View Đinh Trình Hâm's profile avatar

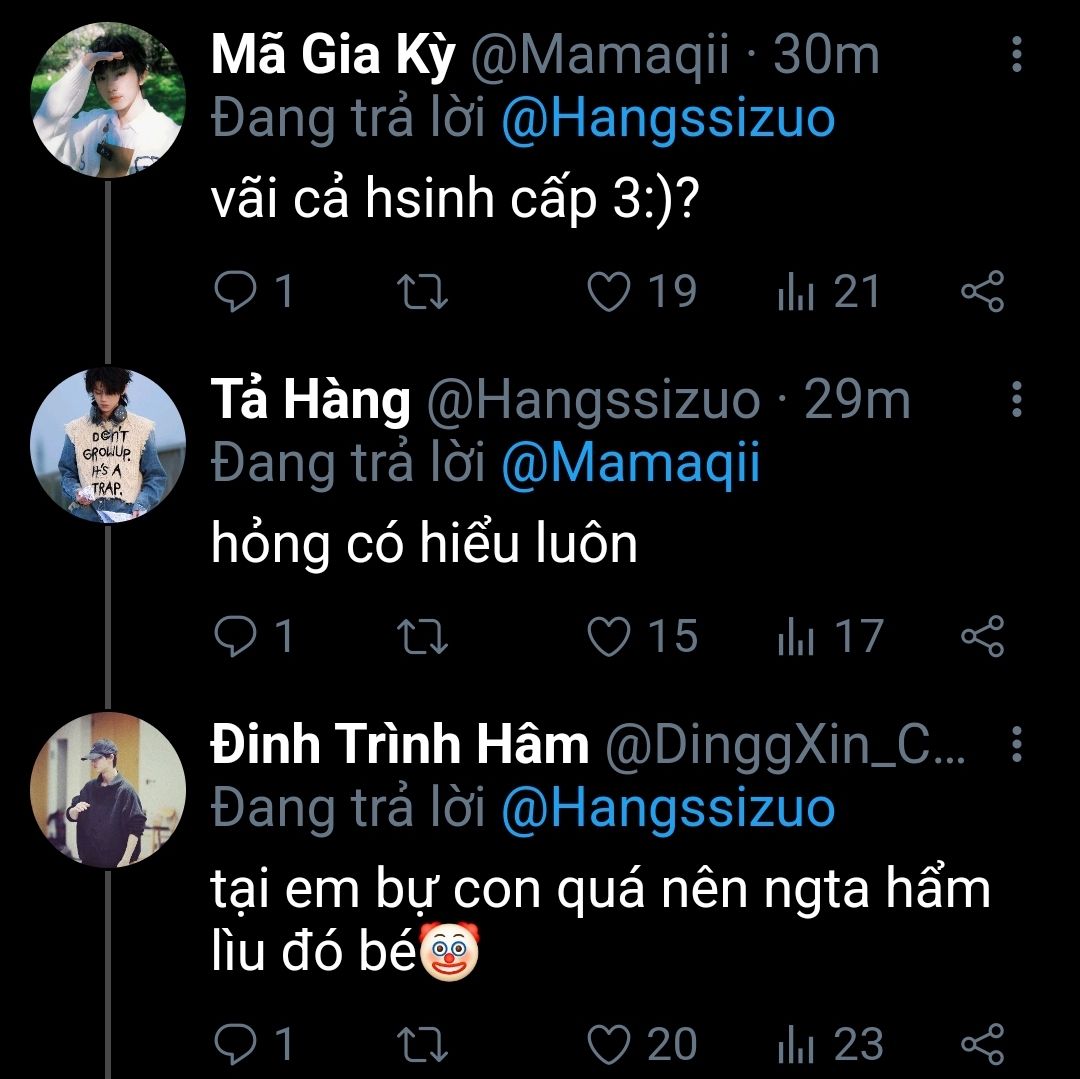(x=108, y=790)
